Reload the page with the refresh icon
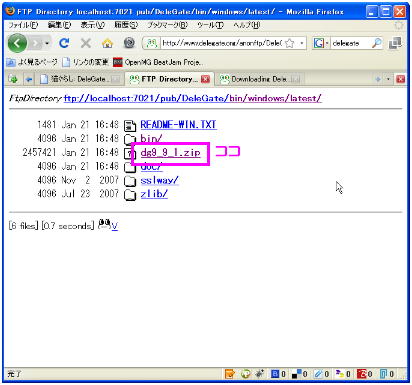The height and width of the screenshot is (385, 412). click(64, 43)
